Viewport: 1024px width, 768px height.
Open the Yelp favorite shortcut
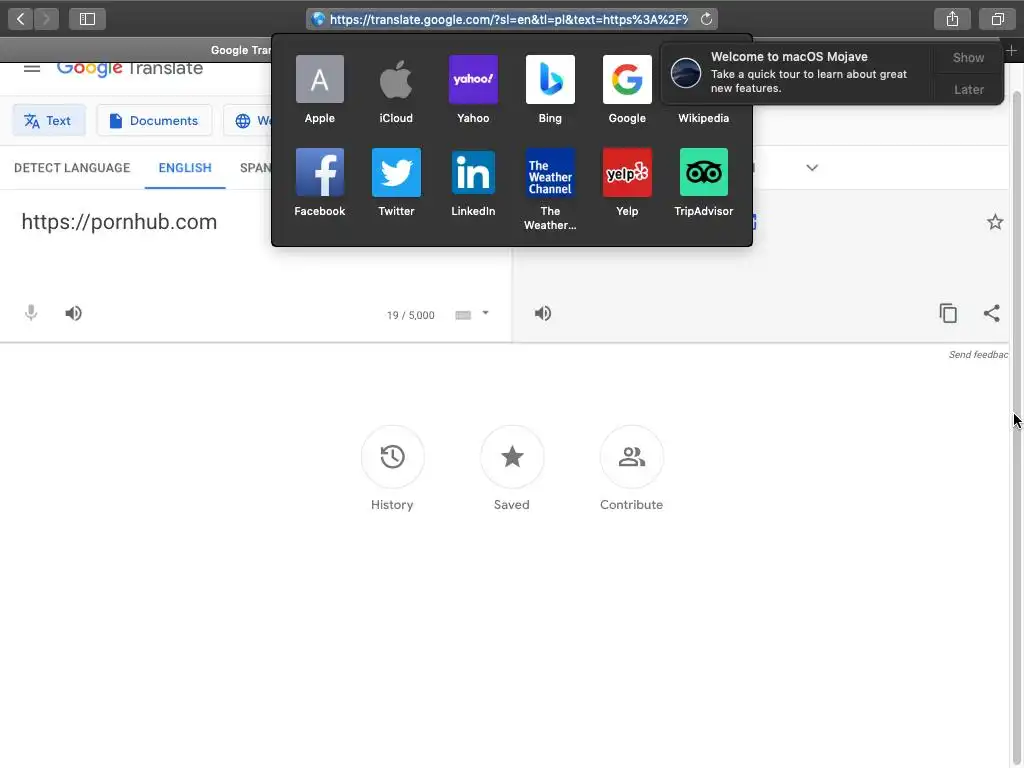point(627,172)
